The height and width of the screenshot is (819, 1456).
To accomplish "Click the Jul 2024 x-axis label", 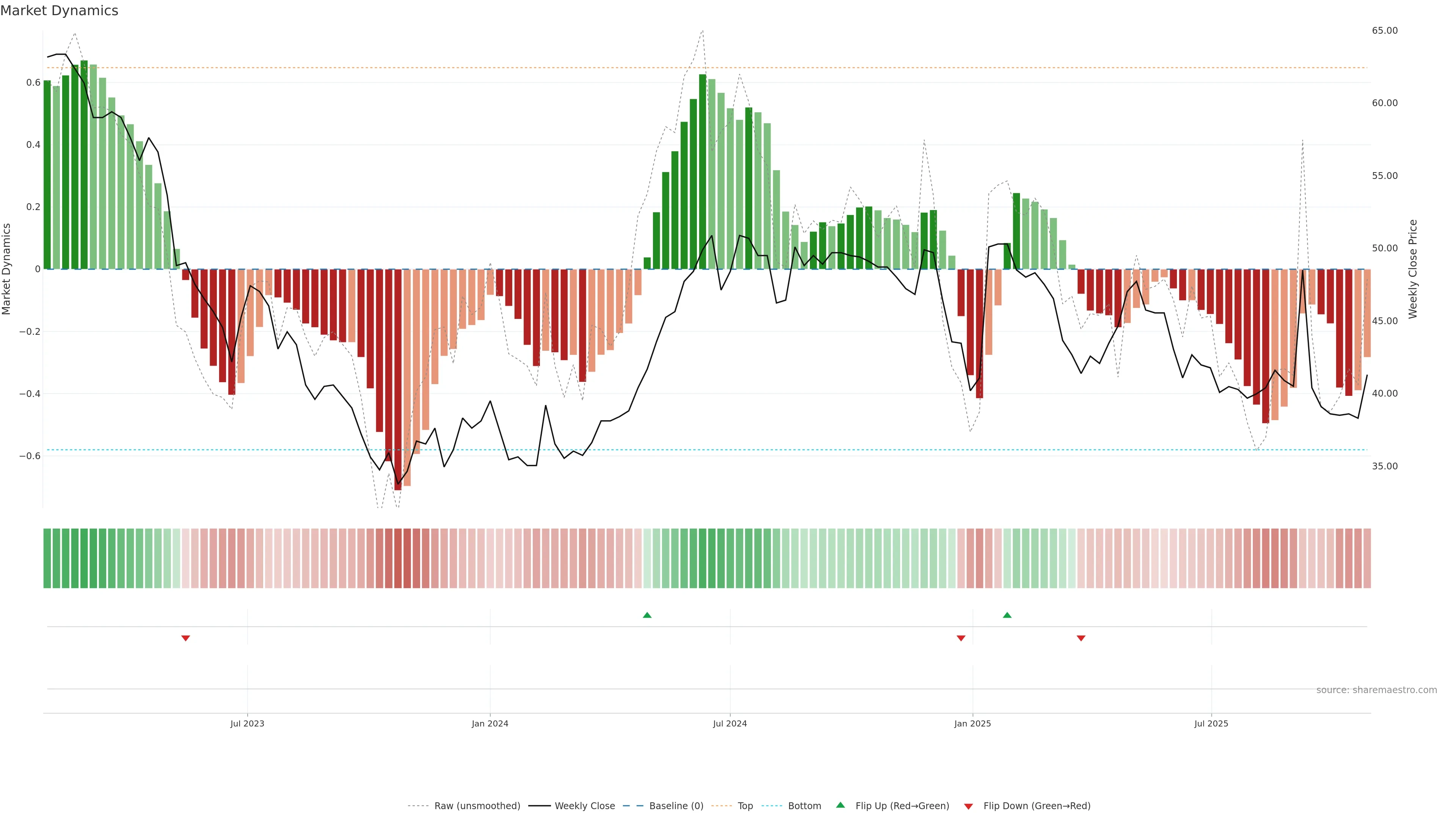I will point(730,723).
